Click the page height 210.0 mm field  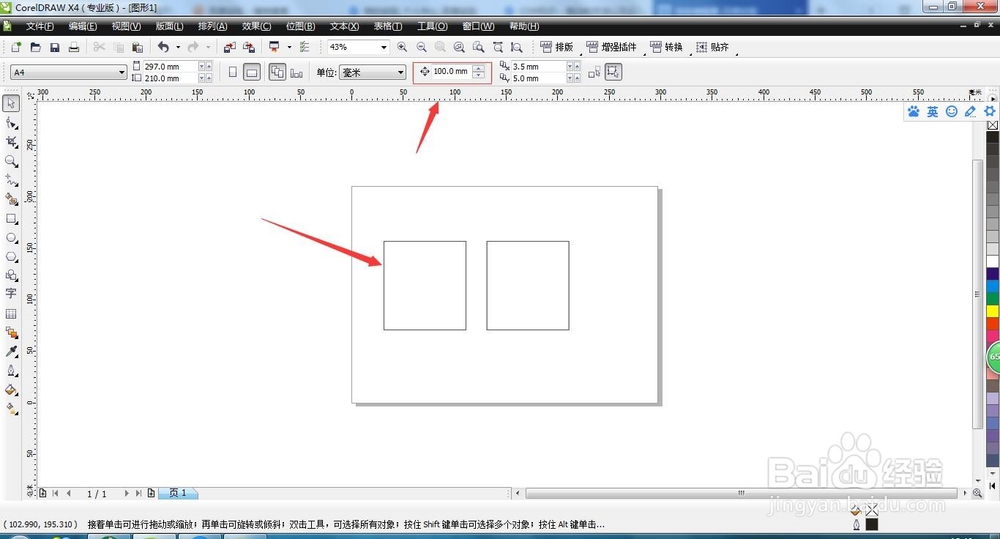(x=170, y=78)
